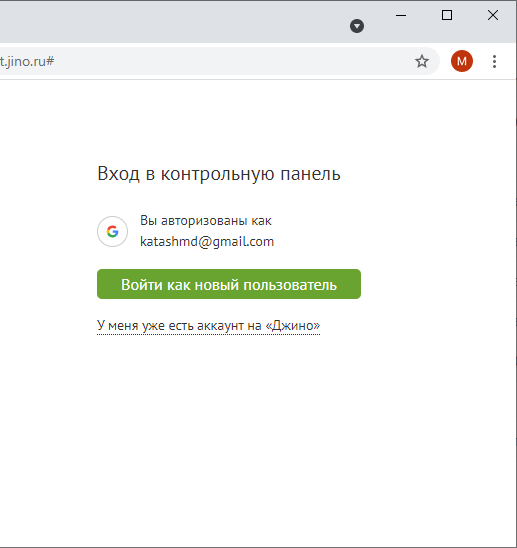Bookmark this page with the star icon

click(x=422, y=61)
